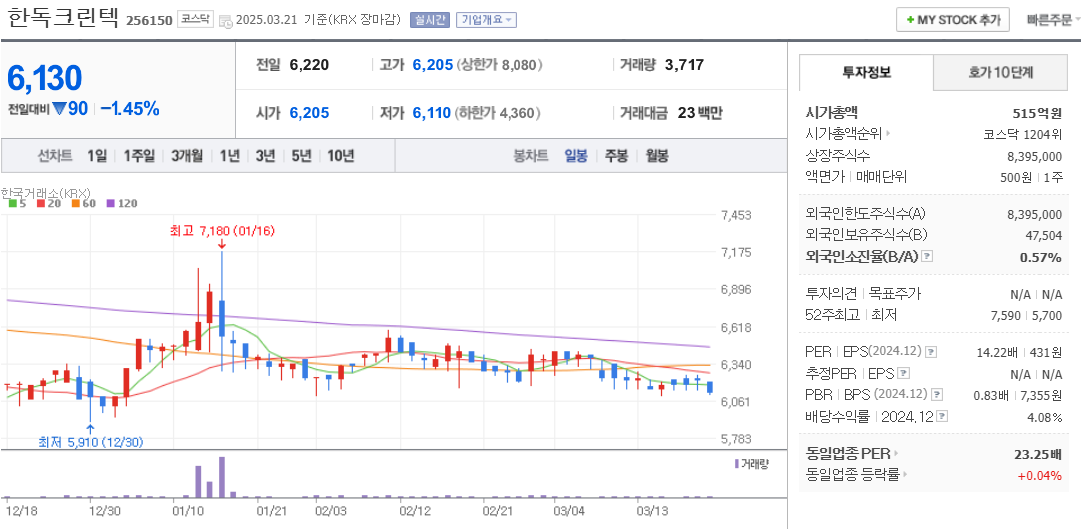Click the red 20-day moving average swatch
Viewport: 1089px width, 529px height.
coord(40,203)
